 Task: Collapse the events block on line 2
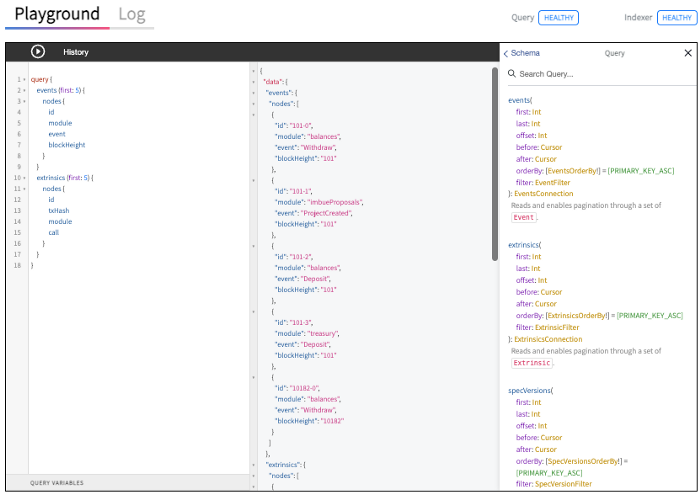click(24, 91)
